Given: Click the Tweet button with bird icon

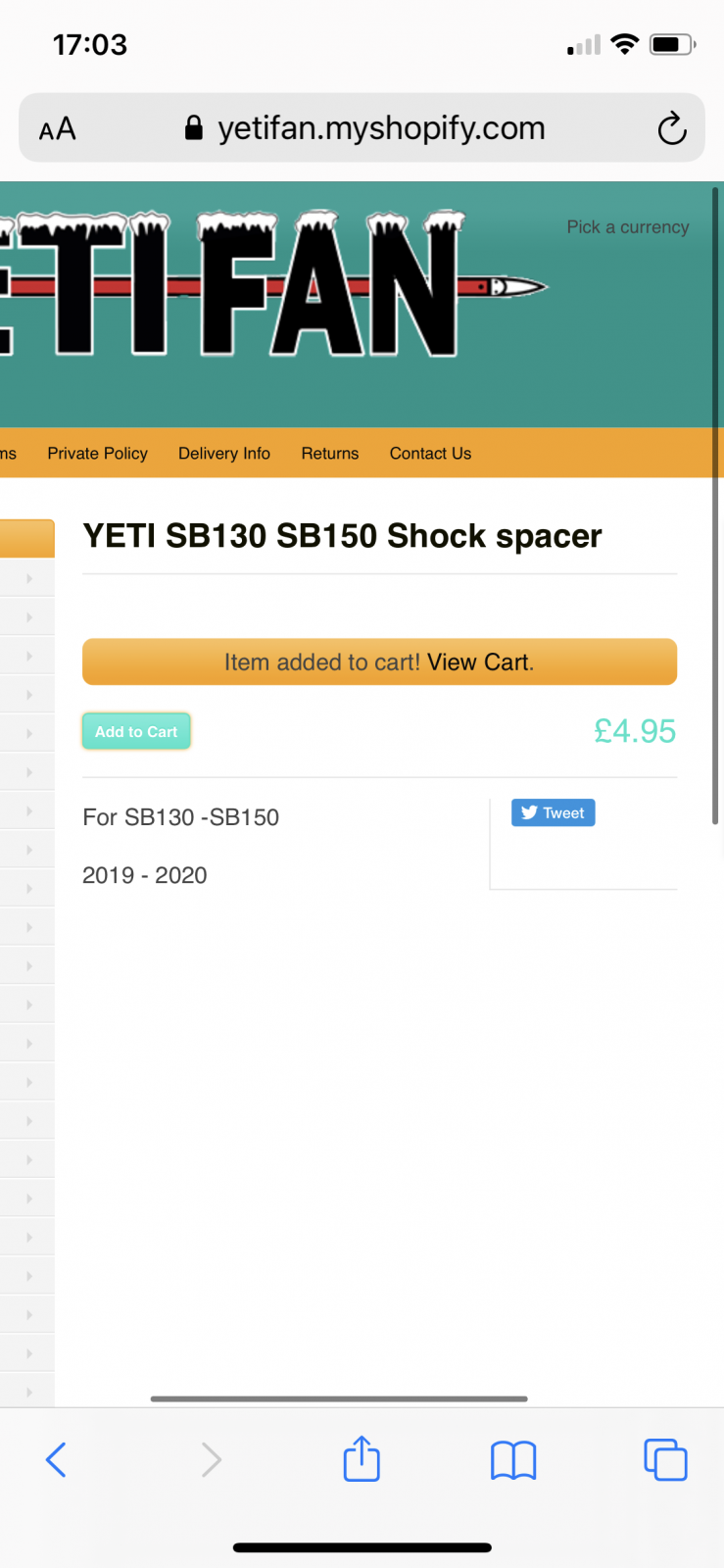Looking at the screenshot, I should click(x=553, y=812).
